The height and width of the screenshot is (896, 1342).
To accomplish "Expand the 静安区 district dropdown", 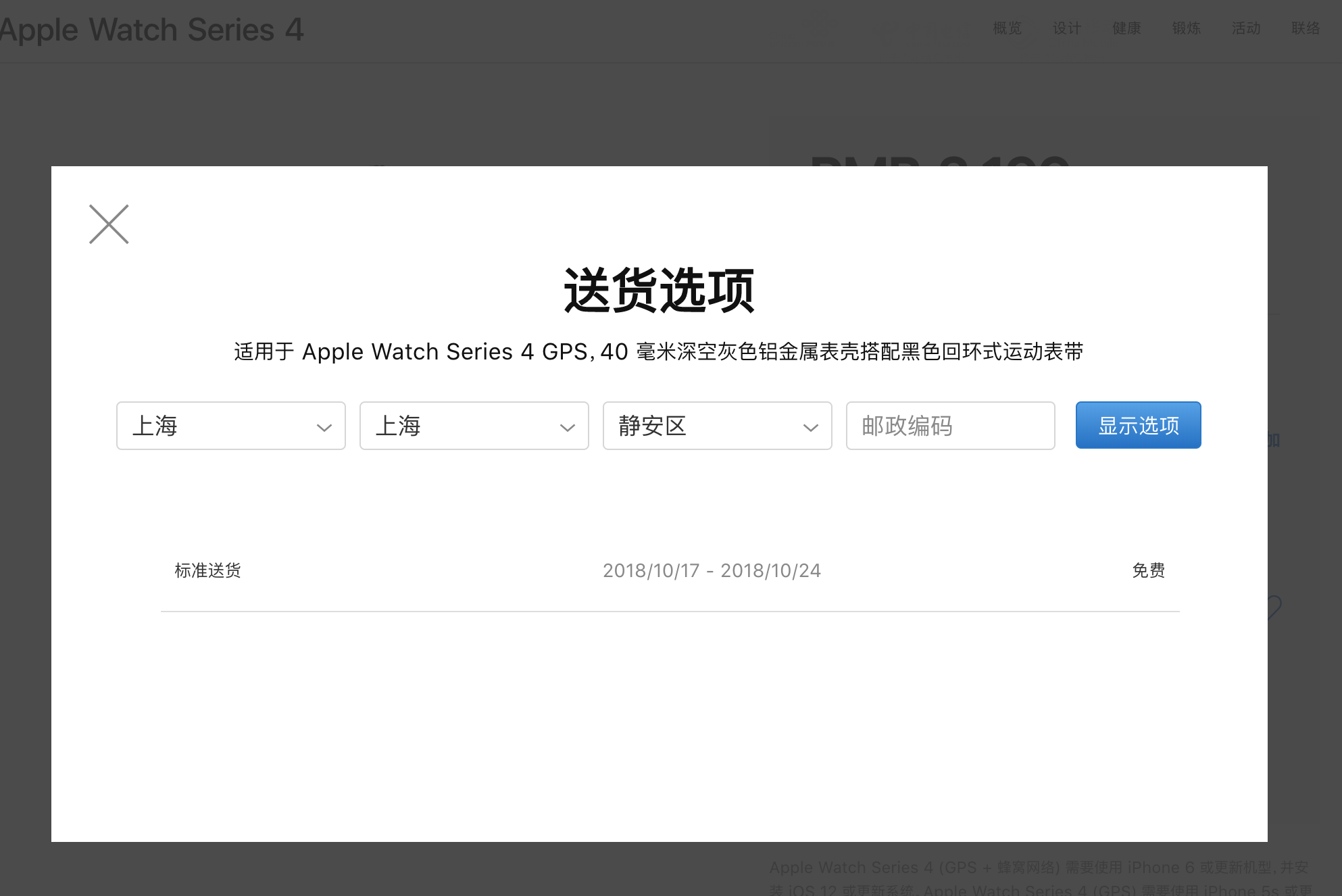I will point(717,426).
